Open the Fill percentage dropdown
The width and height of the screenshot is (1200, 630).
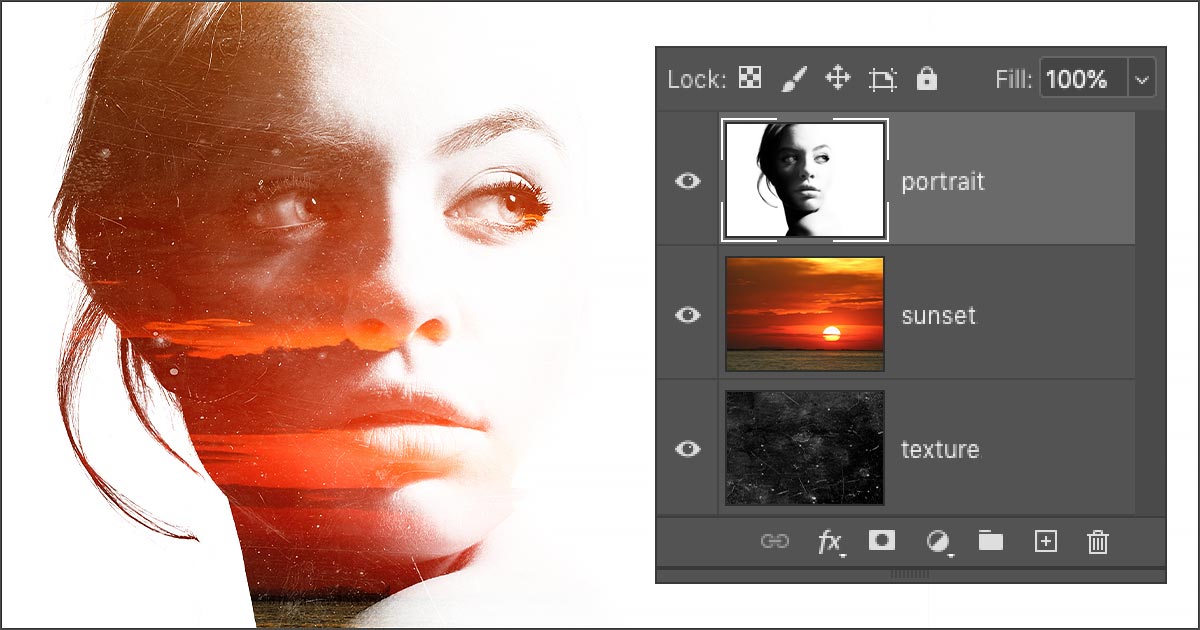(1141, 79)
